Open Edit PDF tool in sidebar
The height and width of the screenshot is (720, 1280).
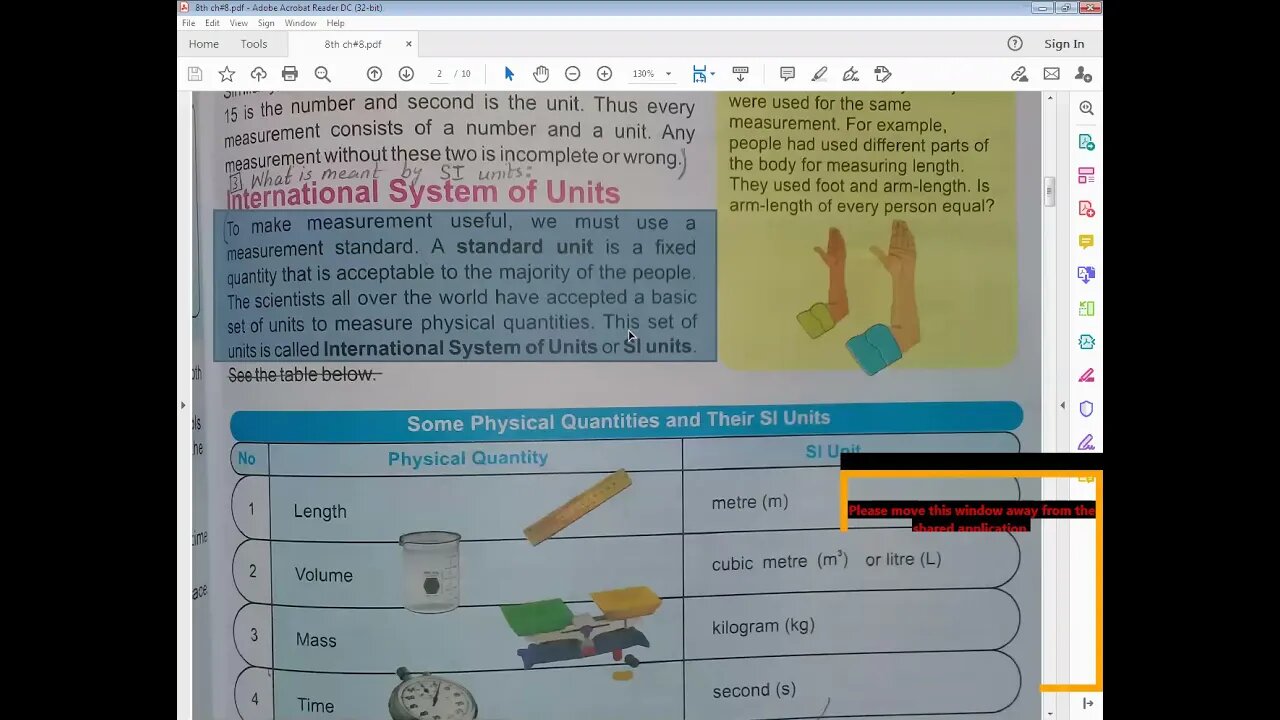[x=1086, y=175]
